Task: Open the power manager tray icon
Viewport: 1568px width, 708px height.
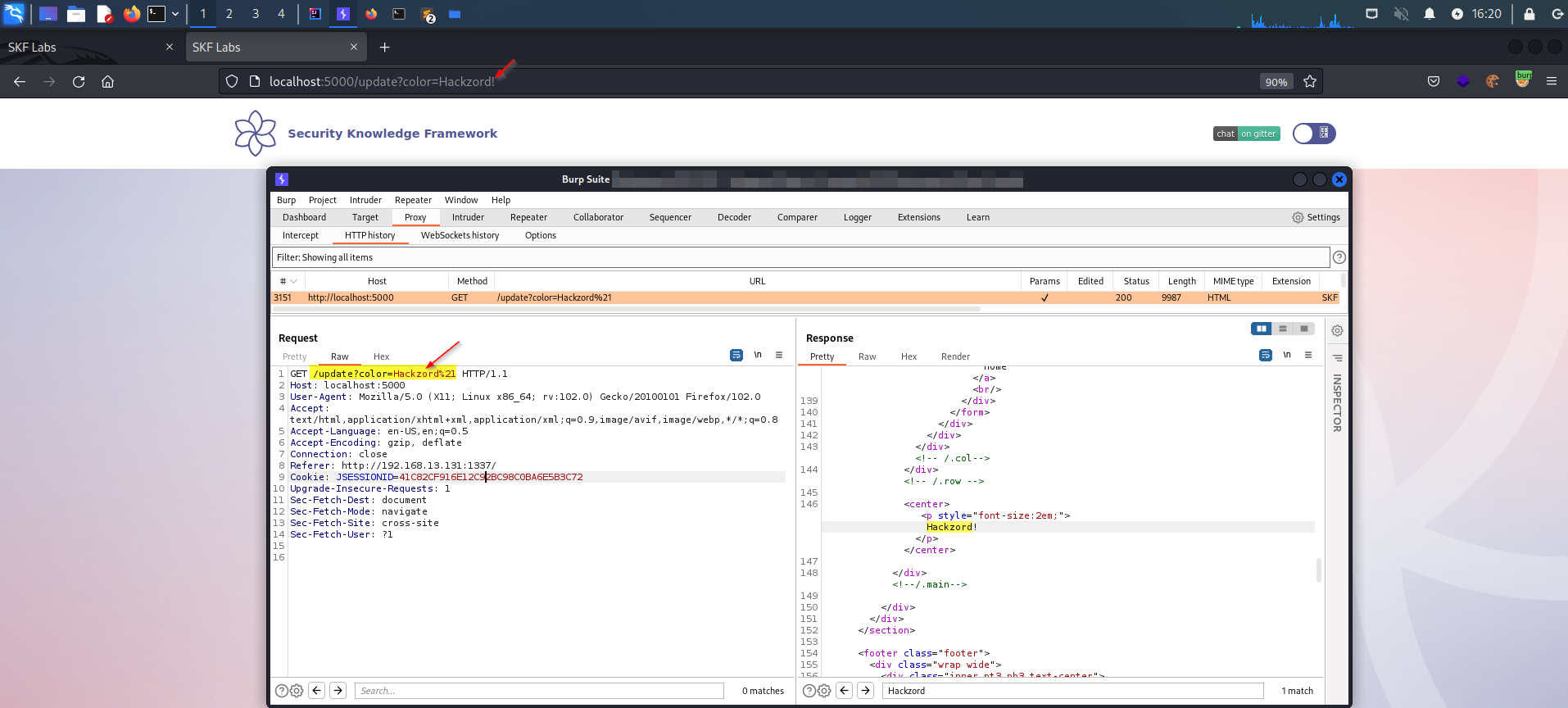Action: point(1457,14)
